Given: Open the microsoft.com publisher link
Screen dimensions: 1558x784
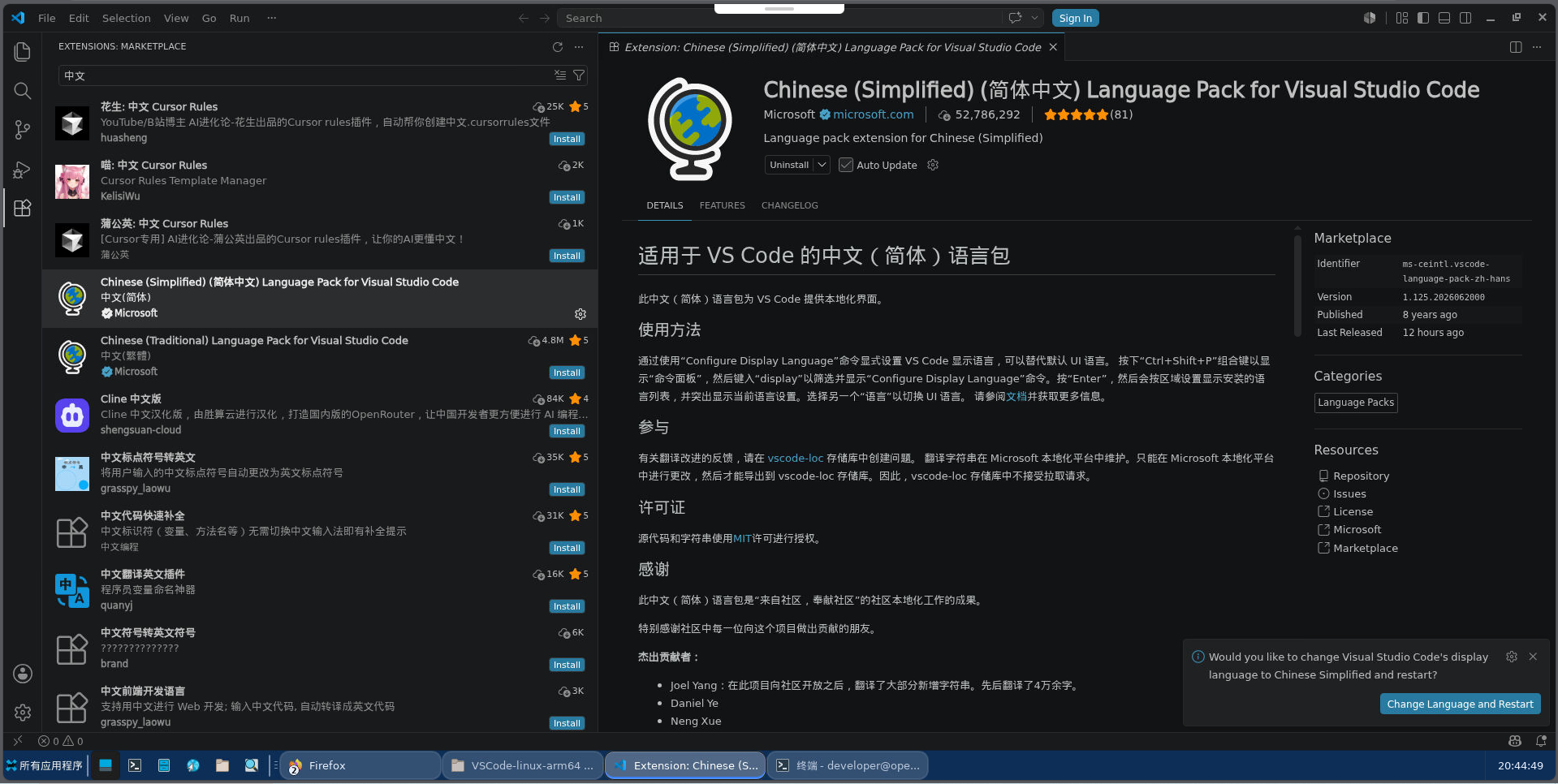Looking at the screenshot, I should click(873, 114).
